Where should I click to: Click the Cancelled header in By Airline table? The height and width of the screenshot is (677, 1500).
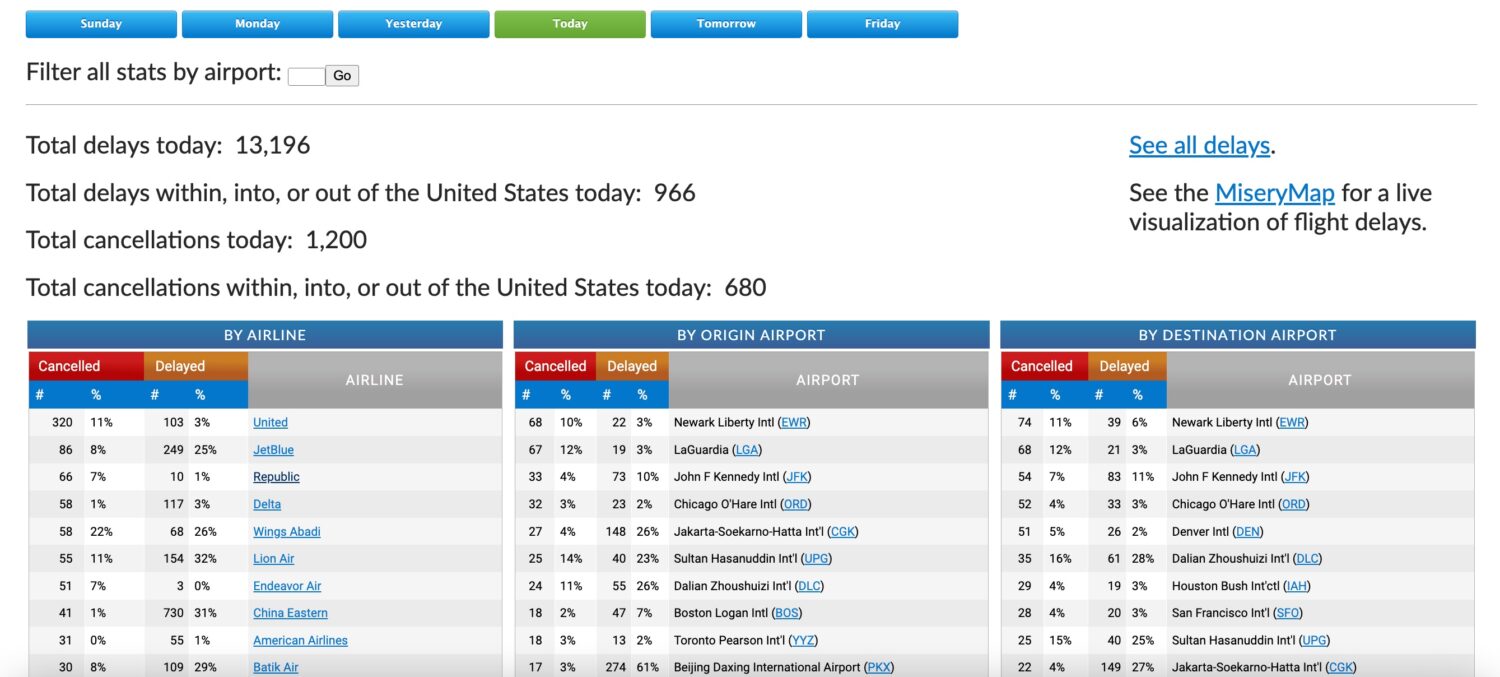[x=69, y=366]
